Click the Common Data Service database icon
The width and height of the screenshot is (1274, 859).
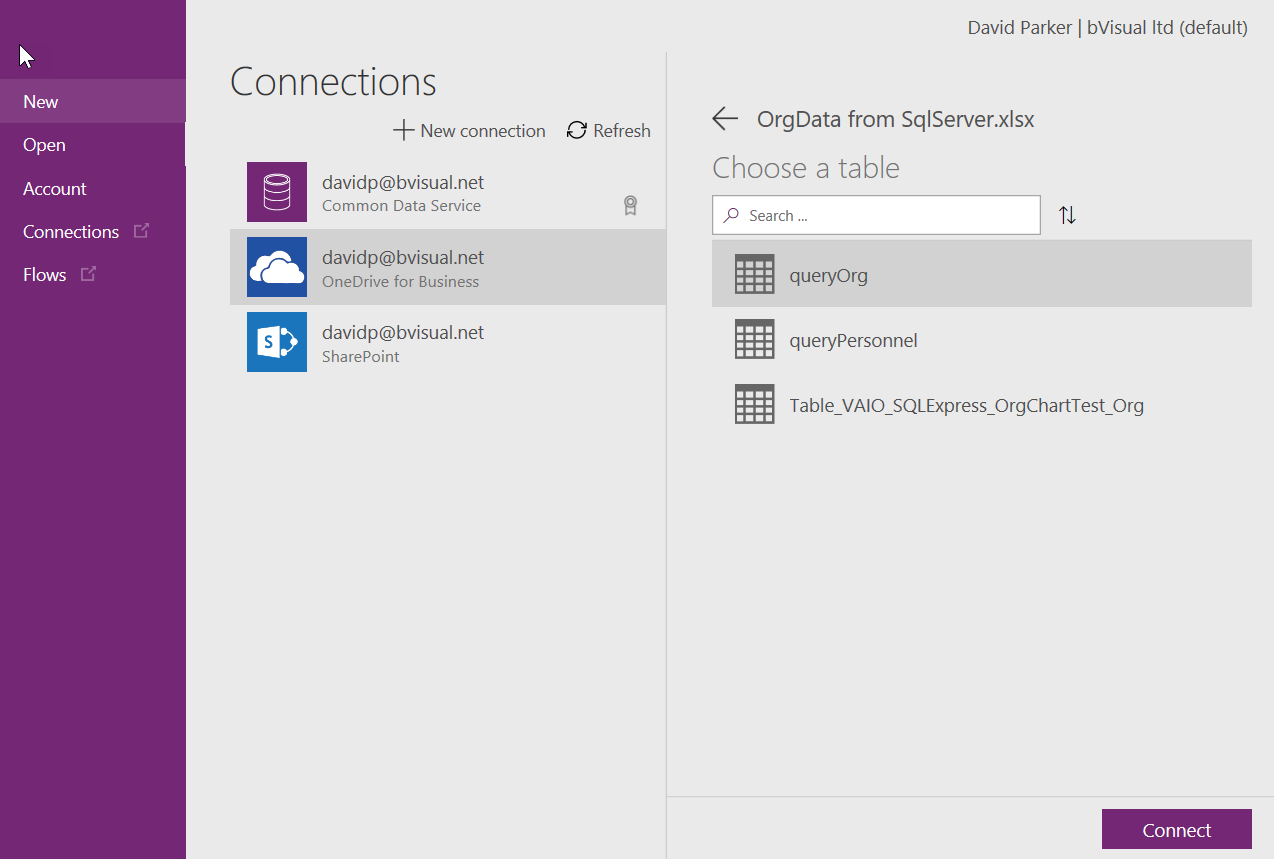tap(277, 191)
